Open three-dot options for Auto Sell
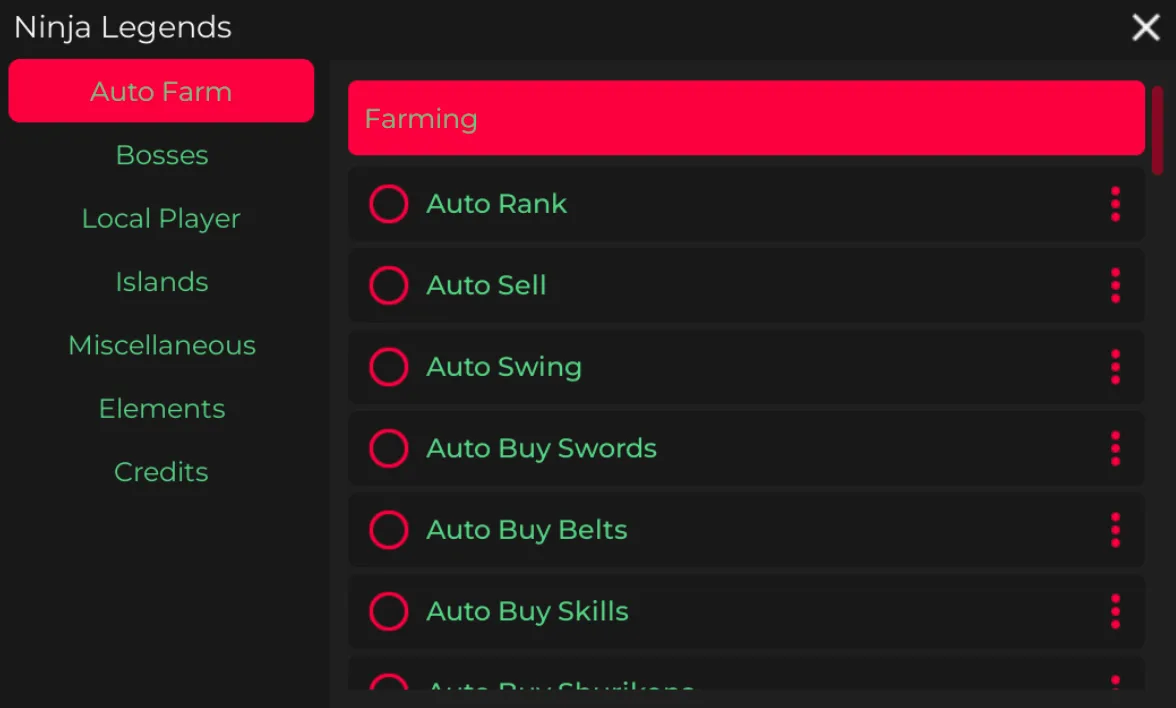The width and height of the screenshot is (1176, 708). pyautogui.click(x=1115, y=286)
